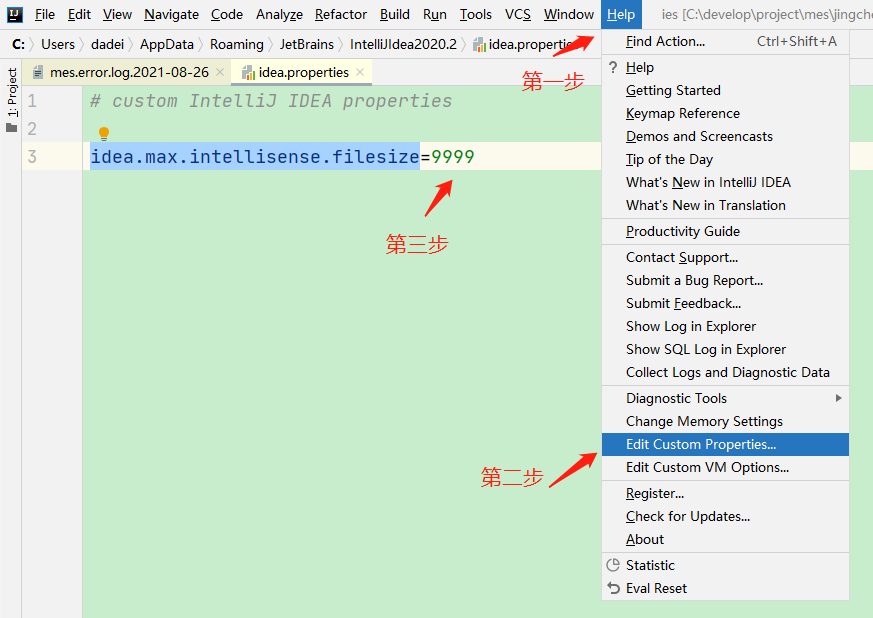Viewport: 873px width, 618px height.
Task: Select Submit Feedback... entry
Action: (x=725, y=303)
